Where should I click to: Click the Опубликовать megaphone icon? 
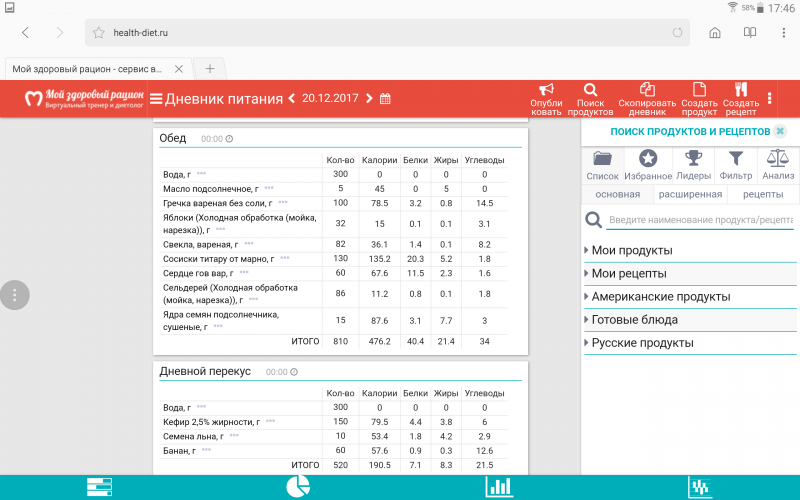coord(546,90)
